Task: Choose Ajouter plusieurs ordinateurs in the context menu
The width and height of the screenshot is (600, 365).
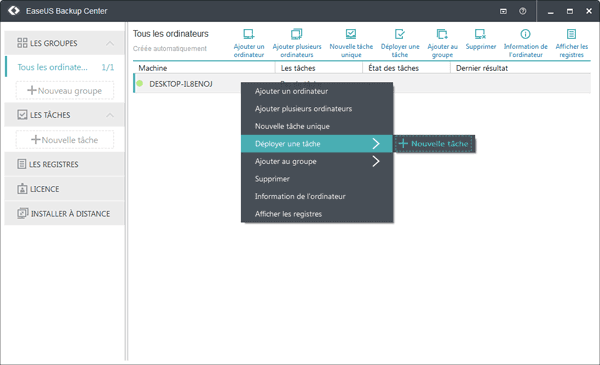Action: point(317,109)
